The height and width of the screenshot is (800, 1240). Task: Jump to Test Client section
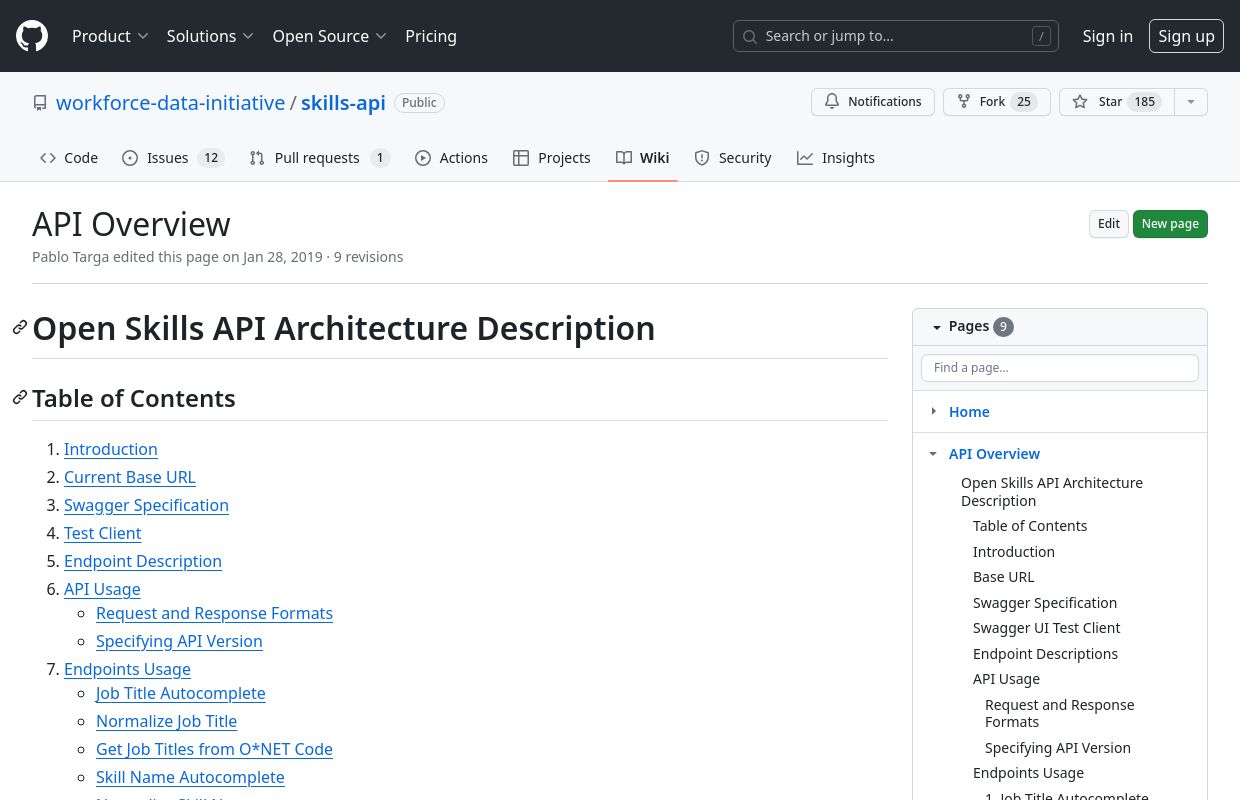103,533
